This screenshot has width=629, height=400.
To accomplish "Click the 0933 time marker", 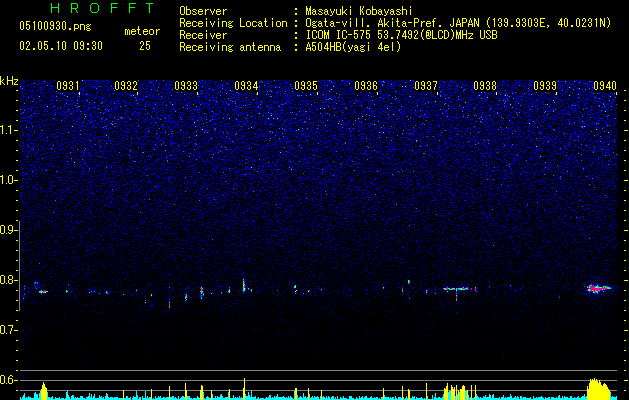I will point(186,85).
